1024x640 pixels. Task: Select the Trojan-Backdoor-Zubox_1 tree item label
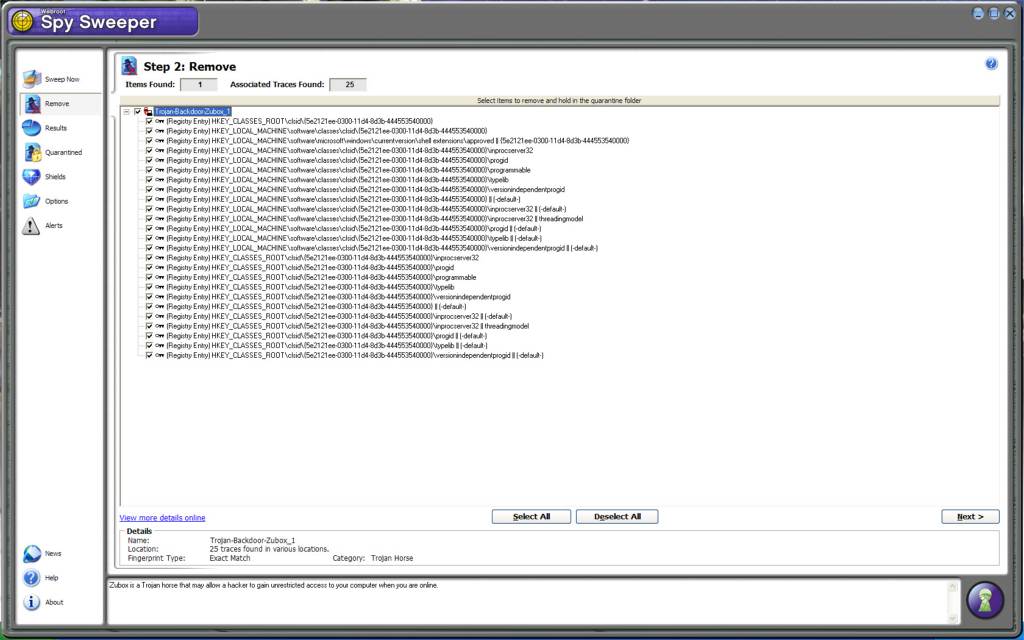click(x=193, y=112)
